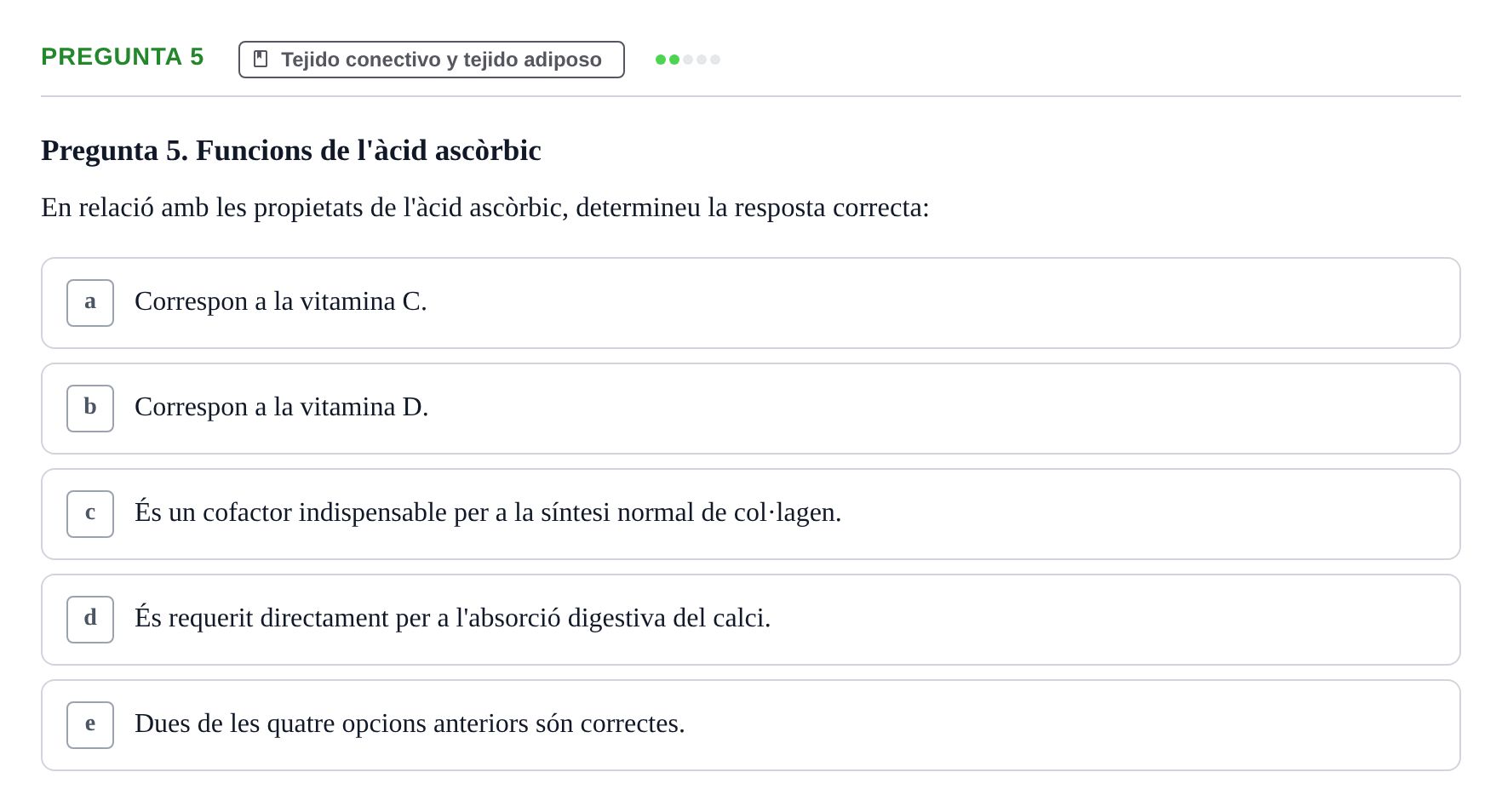Click third grey difficulty dot
Viewport: 1502px width, 812px height.
click(688, 60)
